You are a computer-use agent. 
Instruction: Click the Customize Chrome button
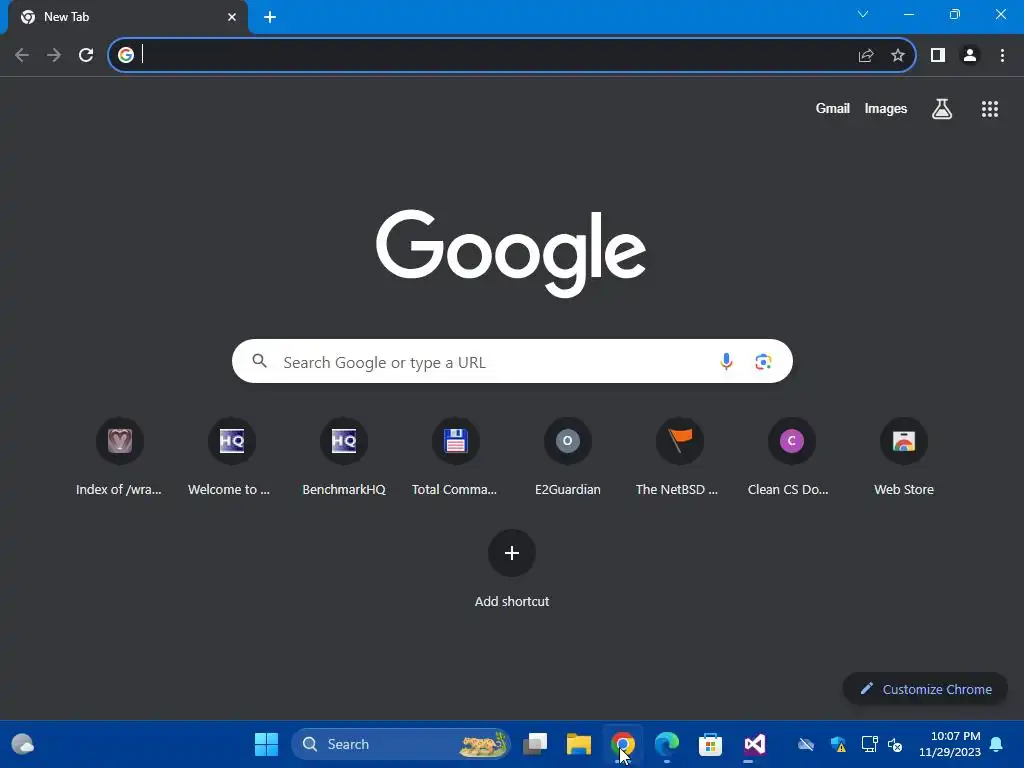(925, 689)
